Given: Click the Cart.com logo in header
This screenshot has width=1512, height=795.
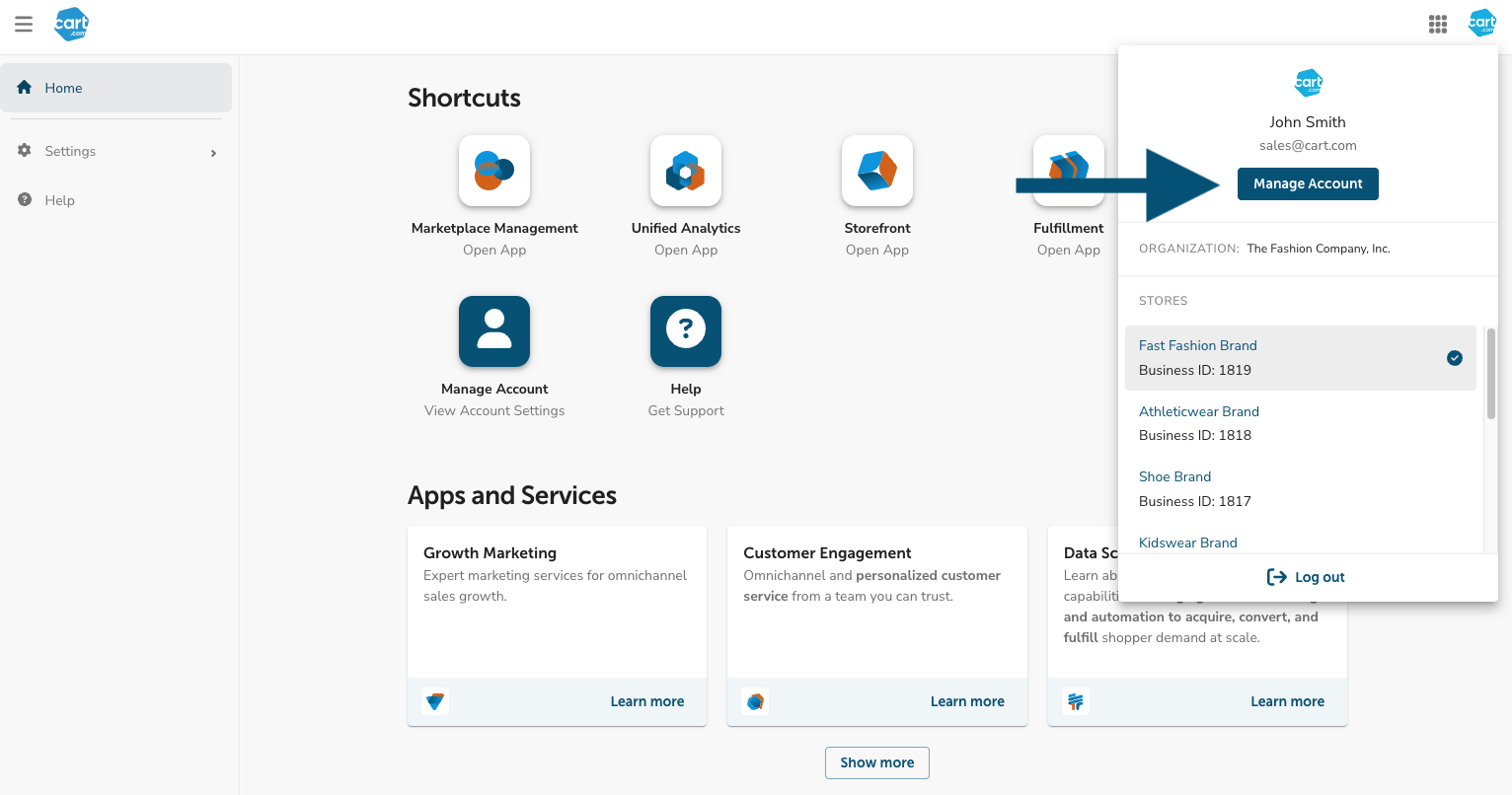Looking at the screenshot, I should 72,24.
